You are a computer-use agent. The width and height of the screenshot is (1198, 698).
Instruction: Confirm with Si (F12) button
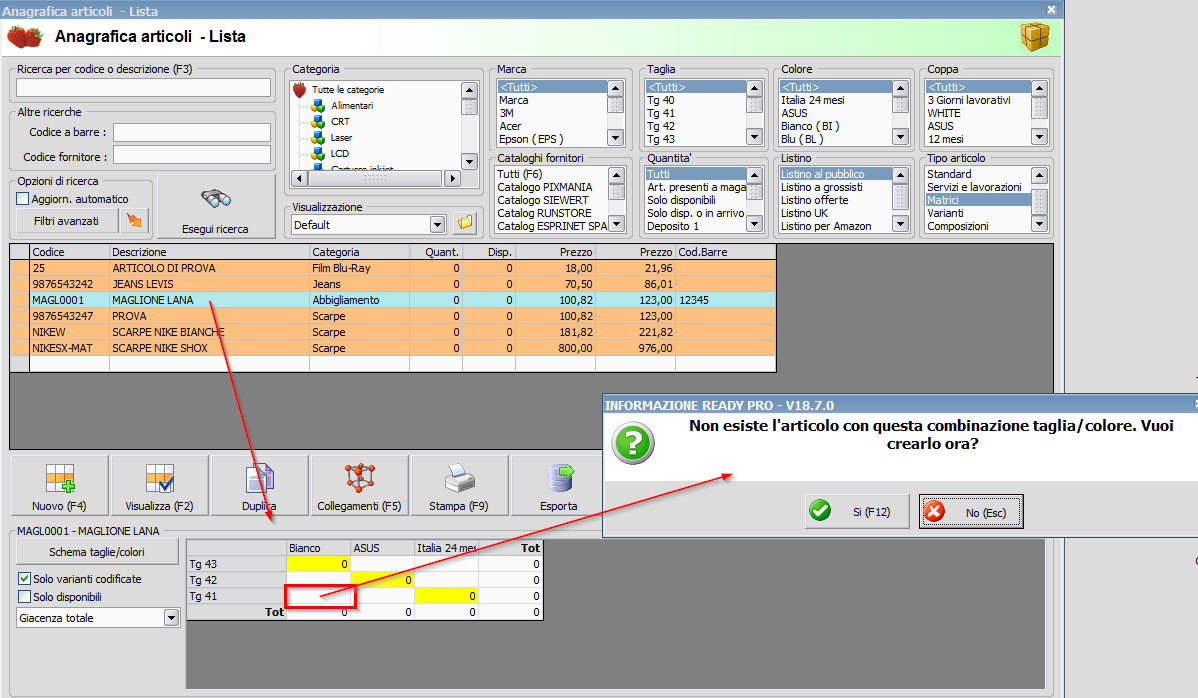pyautogui.click(x=858, y=512)
